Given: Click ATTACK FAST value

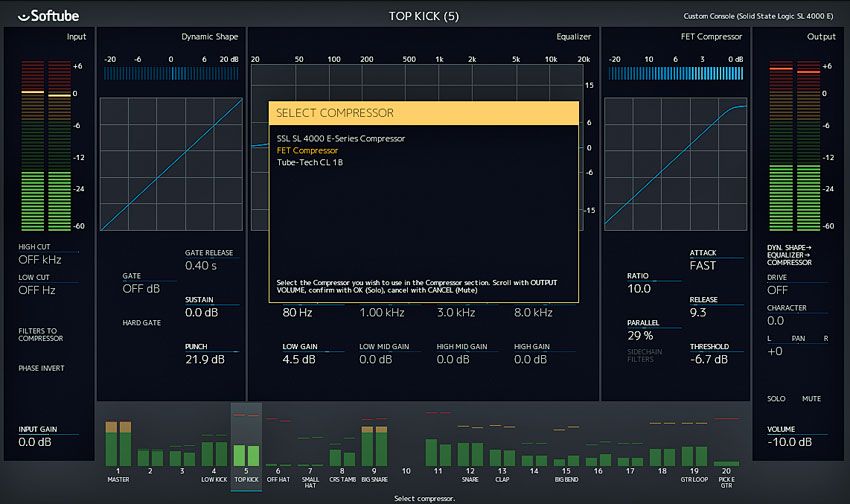Looking at the screenshot, I should click(703, 266).
